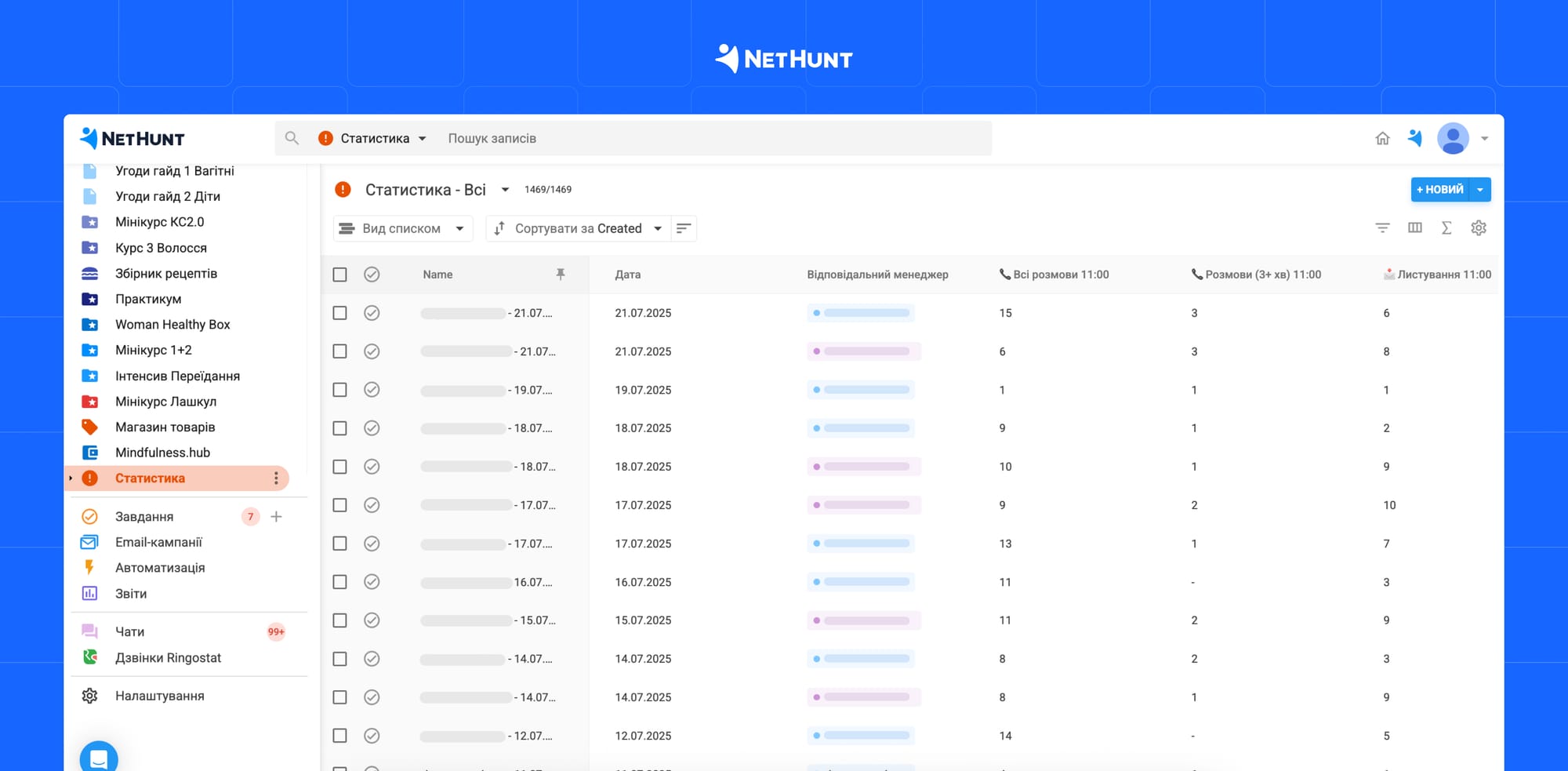Check the first 18.07.2025 row checkbox
Screen dimensions: 1568x771
(339, 428)
